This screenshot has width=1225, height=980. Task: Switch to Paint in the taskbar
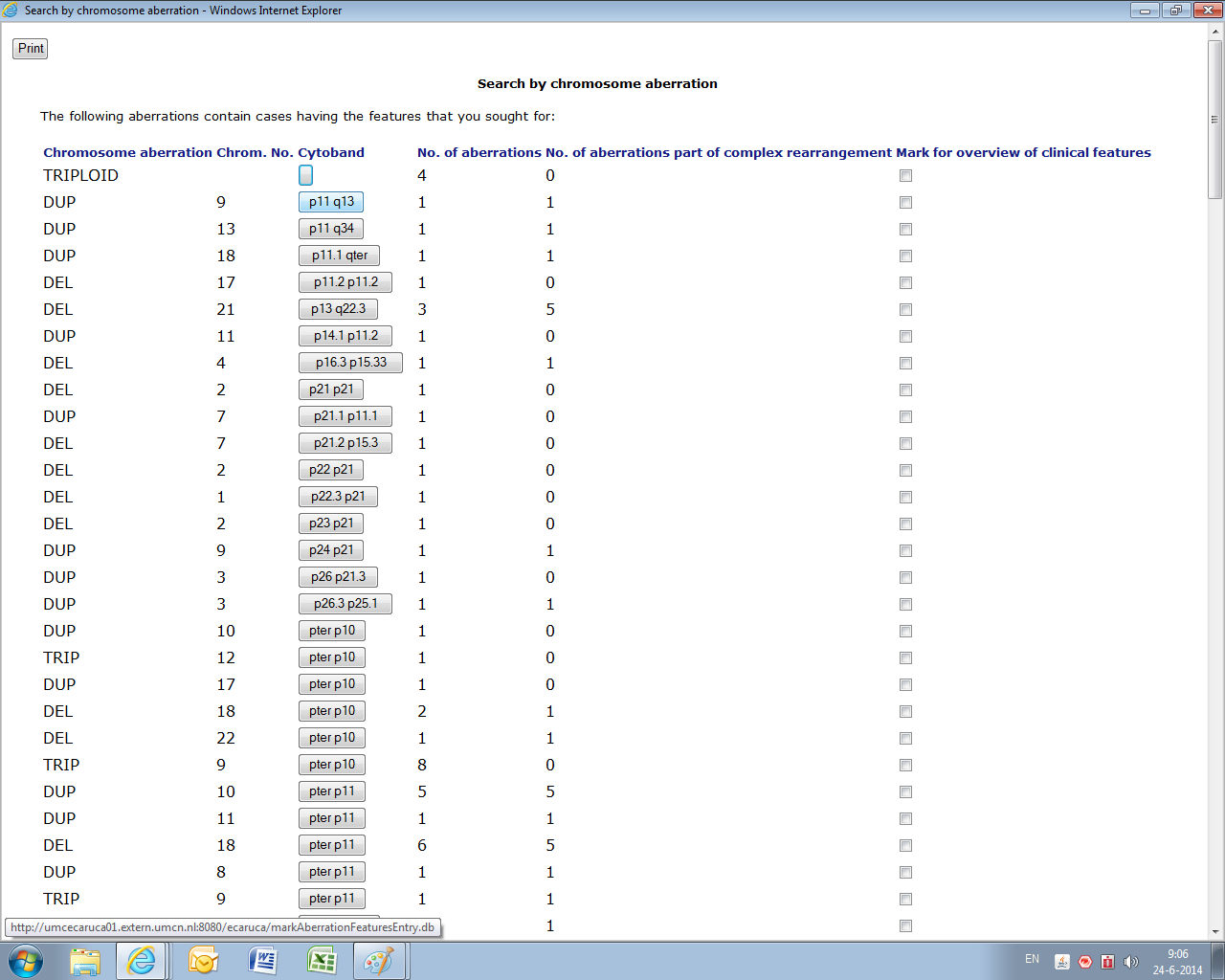coord(380,961)
